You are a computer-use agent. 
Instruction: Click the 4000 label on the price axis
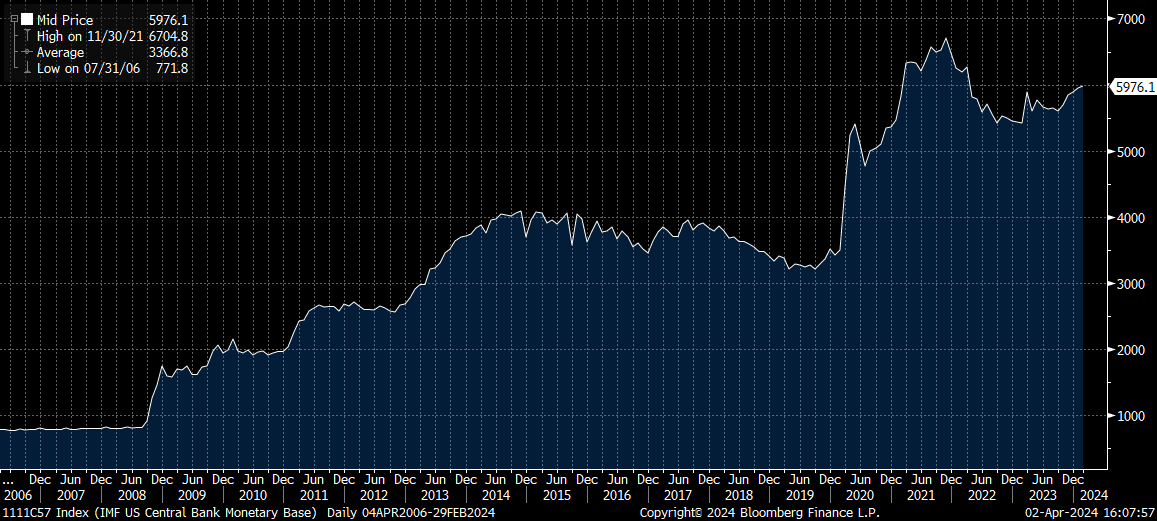[1131, 218]
